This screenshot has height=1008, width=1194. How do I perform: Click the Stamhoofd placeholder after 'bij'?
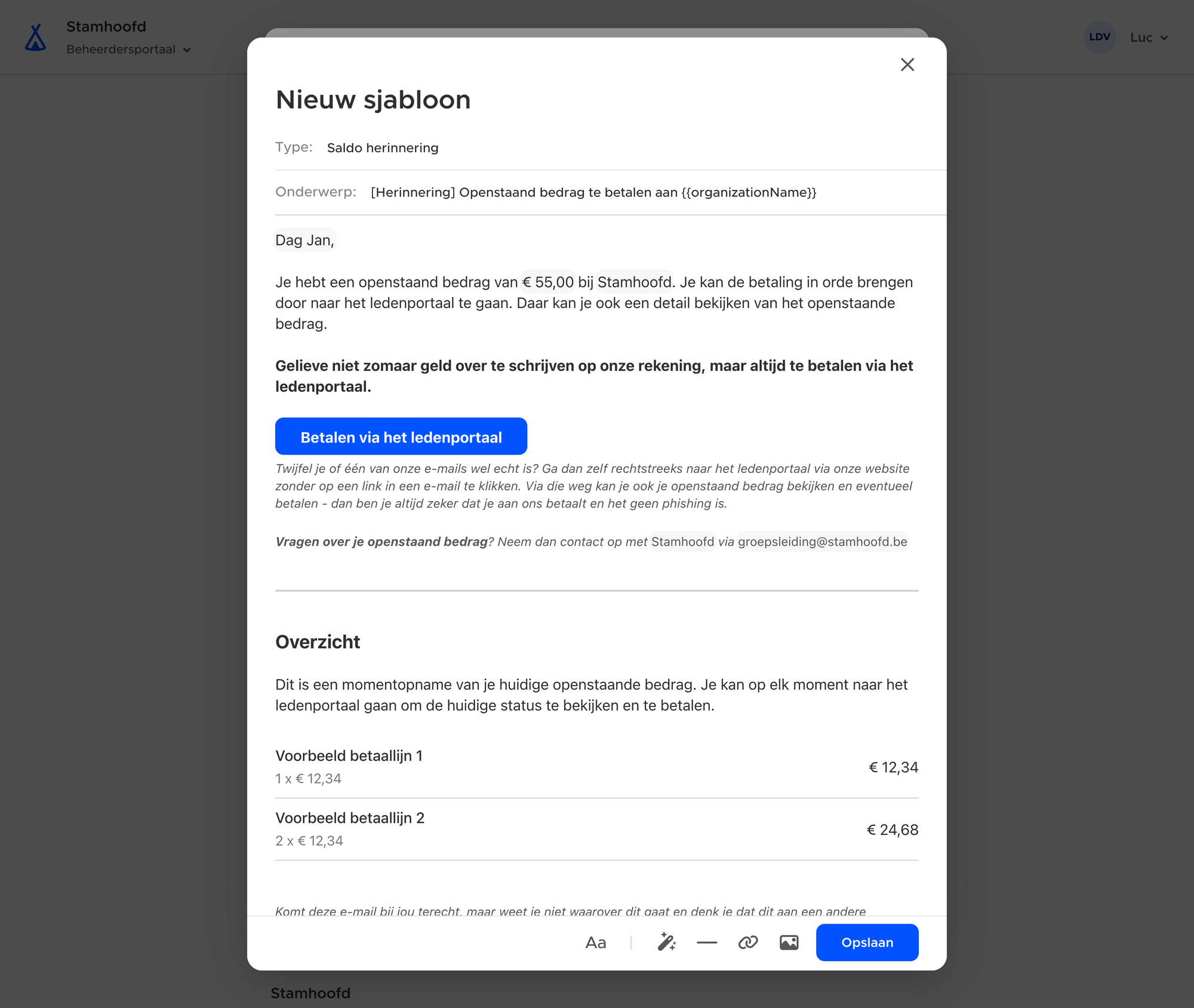(x=635, y=282)
